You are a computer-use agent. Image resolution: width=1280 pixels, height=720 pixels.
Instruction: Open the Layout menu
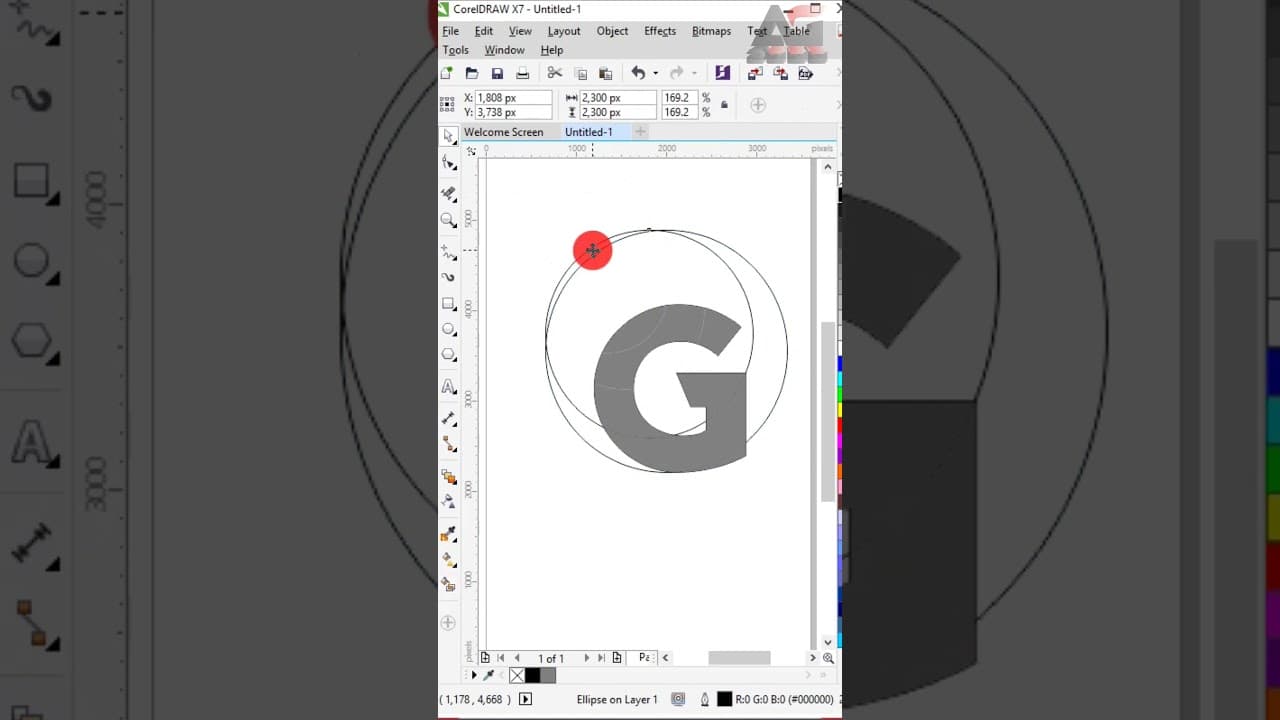pyautogui.click(x=564, y=31)
